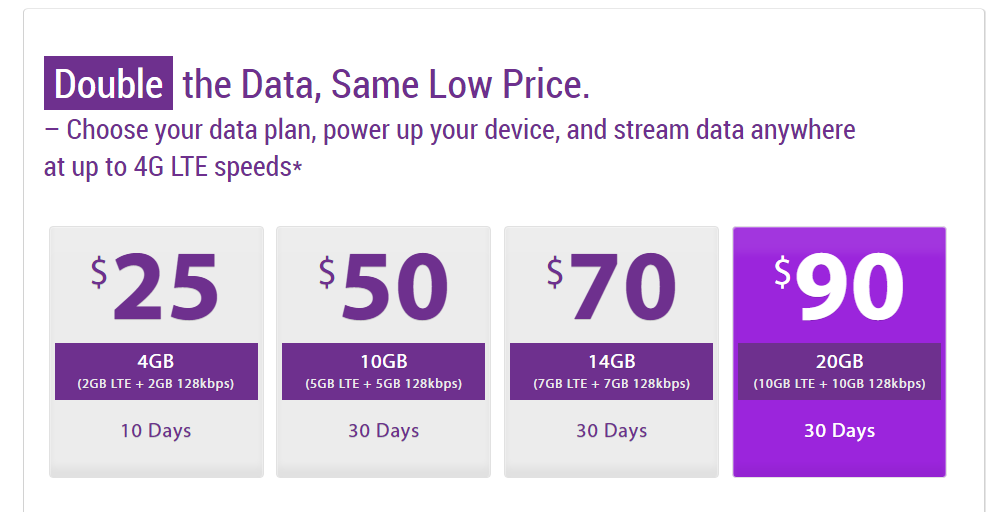Select the $70 plan price
Viewport: 1004px width, 512px height.
point(611,287)
